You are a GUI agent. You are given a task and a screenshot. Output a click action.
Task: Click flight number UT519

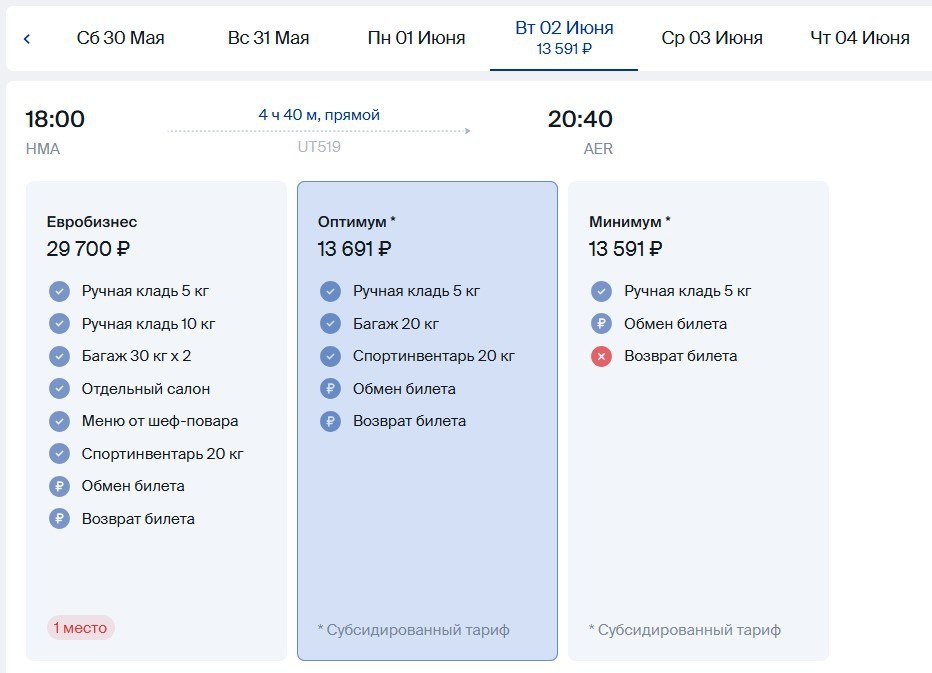(318, 148)
